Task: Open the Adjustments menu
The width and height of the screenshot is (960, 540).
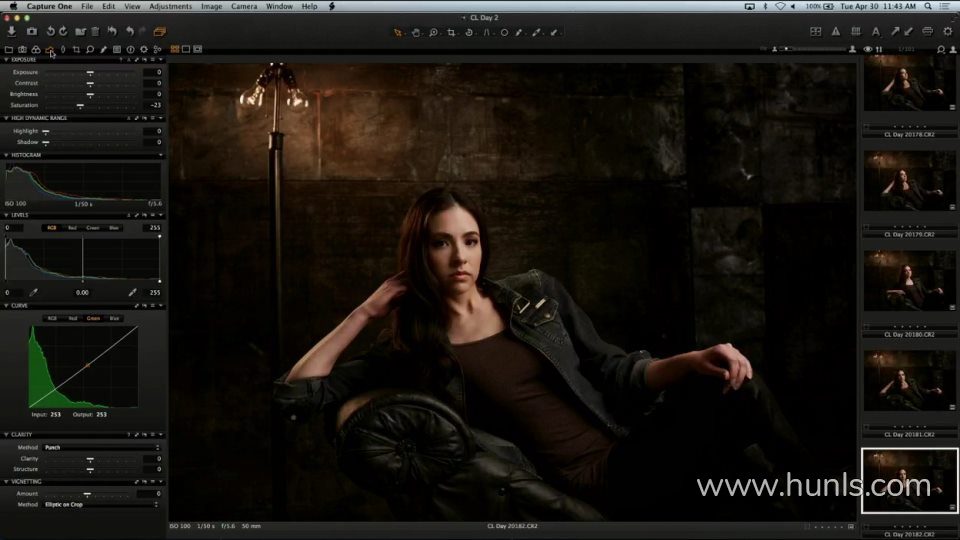Action: tap(170, 6)
